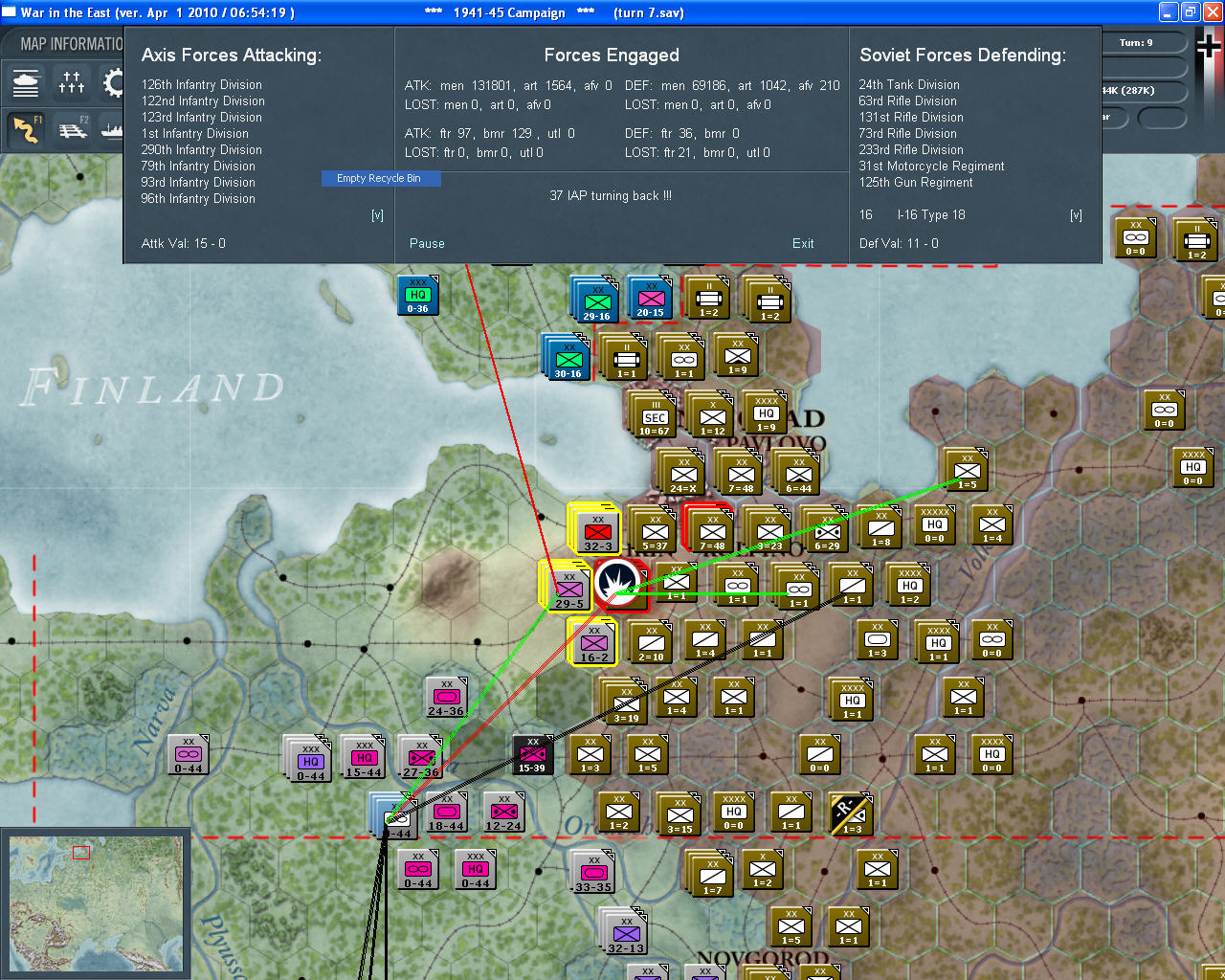This screenshot has height=980, width=1225.
Task: Click the 125th Gun Regiment entry
Action: pos(916,183)
